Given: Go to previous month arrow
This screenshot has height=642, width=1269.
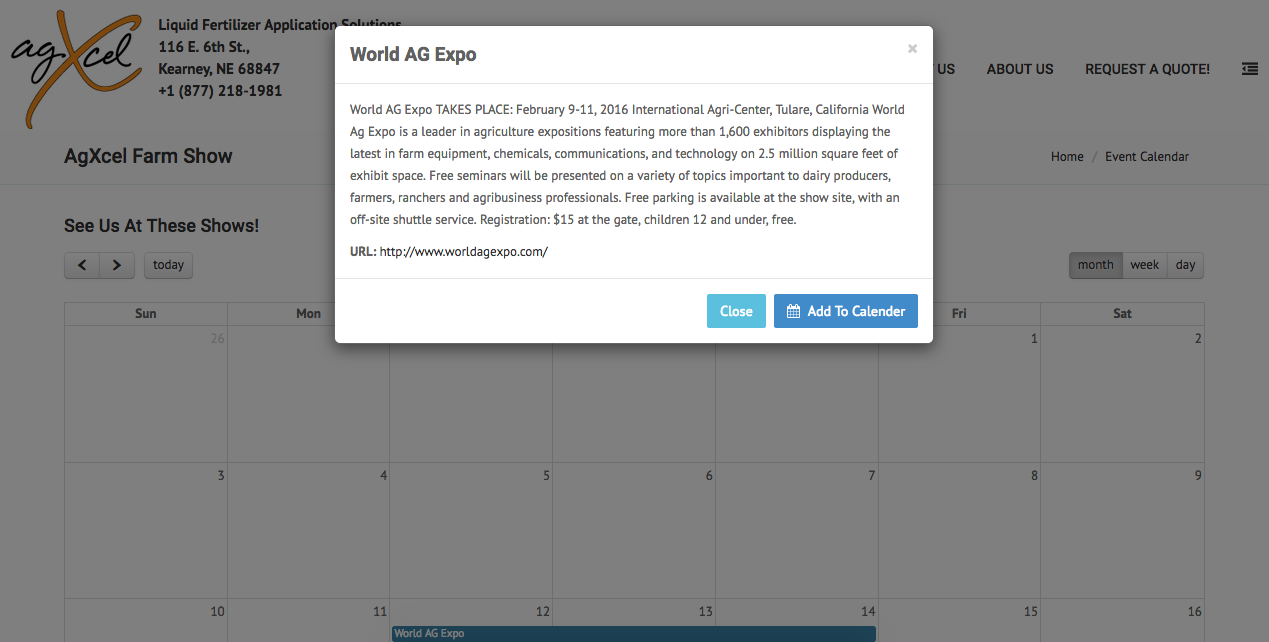Looking at the screenshot, I should [82, 265].
